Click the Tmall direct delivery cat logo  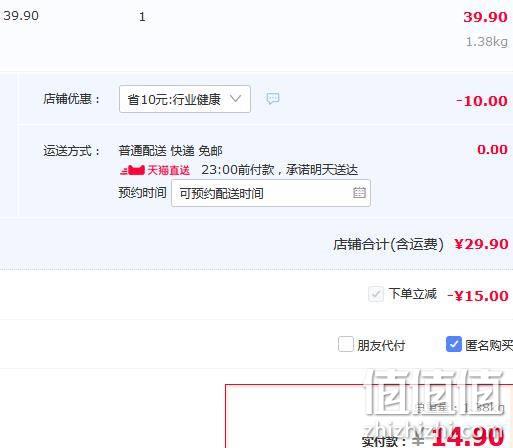(x=132, y=170)
